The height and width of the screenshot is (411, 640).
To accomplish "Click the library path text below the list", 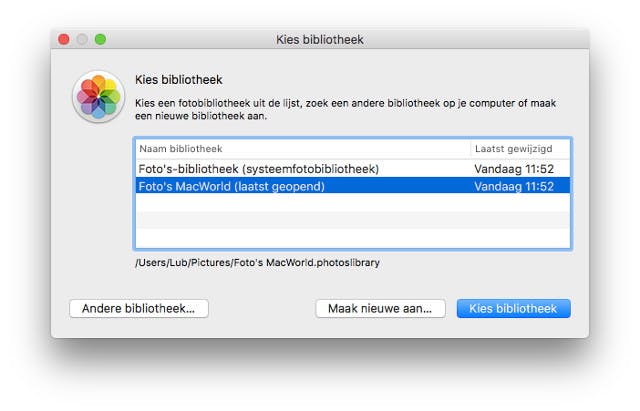I will (257, 263).
